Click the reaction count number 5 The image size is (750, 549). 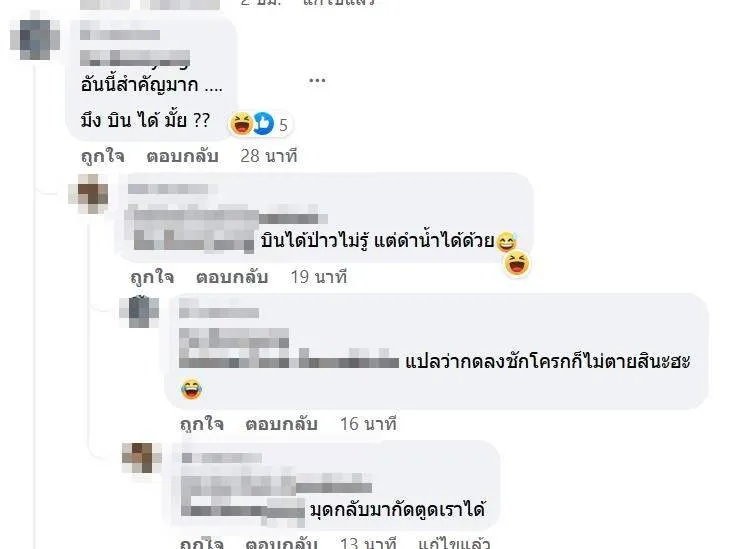click(283, 125)
